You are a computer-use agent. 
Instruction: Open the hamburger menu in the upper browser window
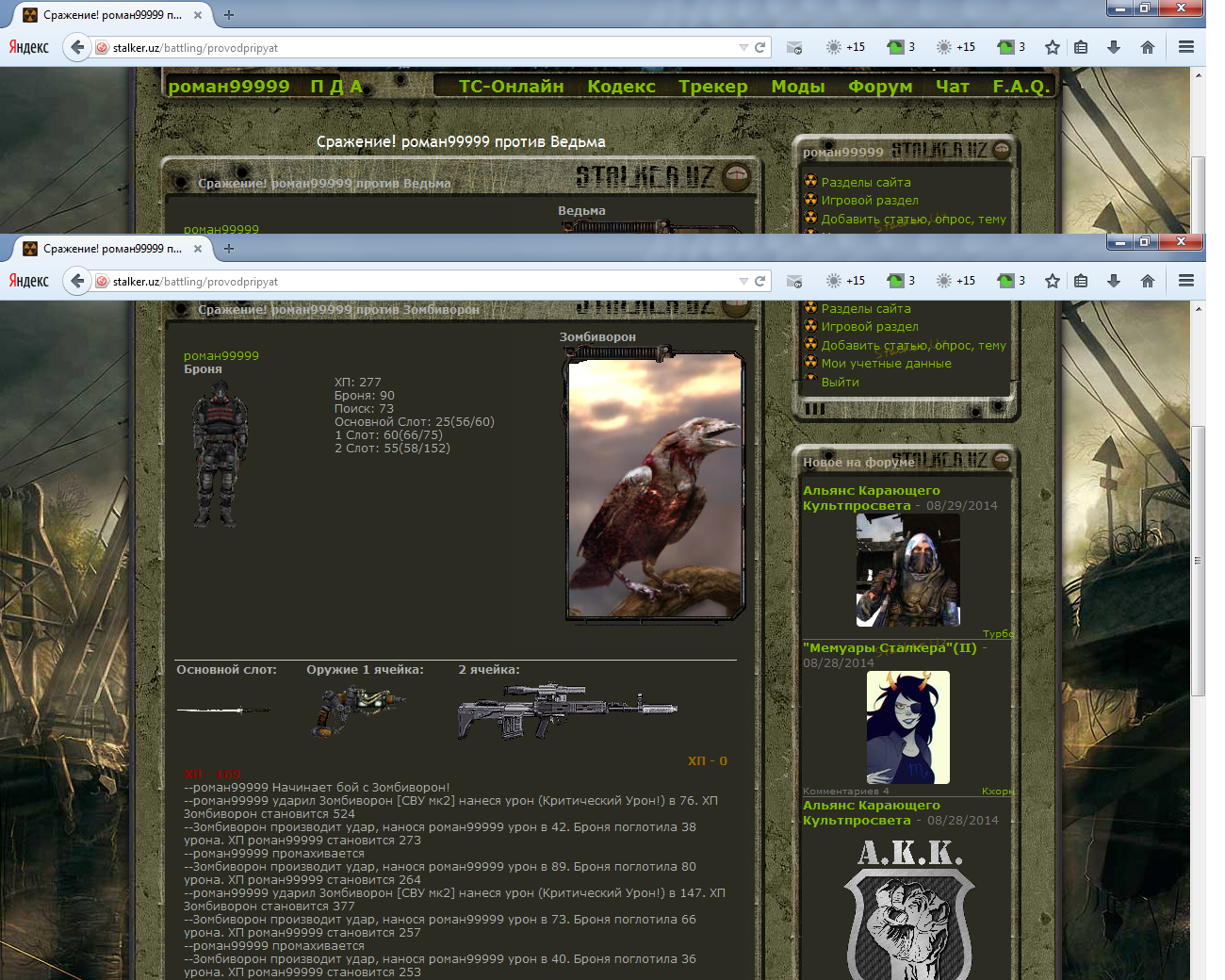pos(1186,47)
